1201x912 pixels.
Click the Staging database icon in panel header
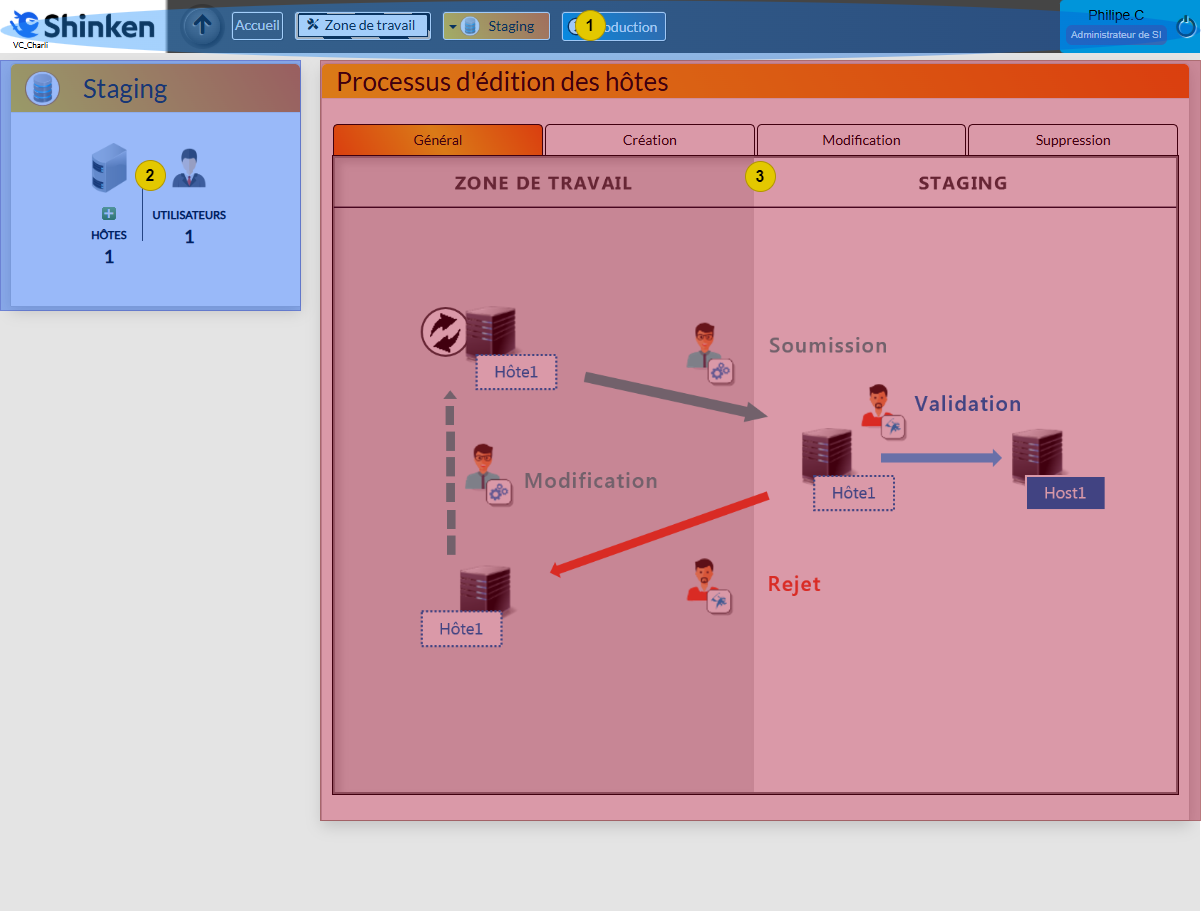click(x=42, y=88)
